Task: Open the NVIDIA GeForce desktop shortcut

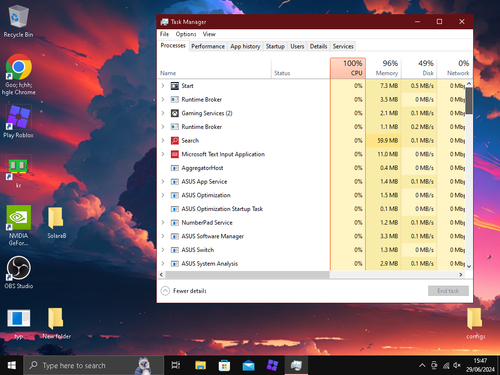Action: point(18,226)
